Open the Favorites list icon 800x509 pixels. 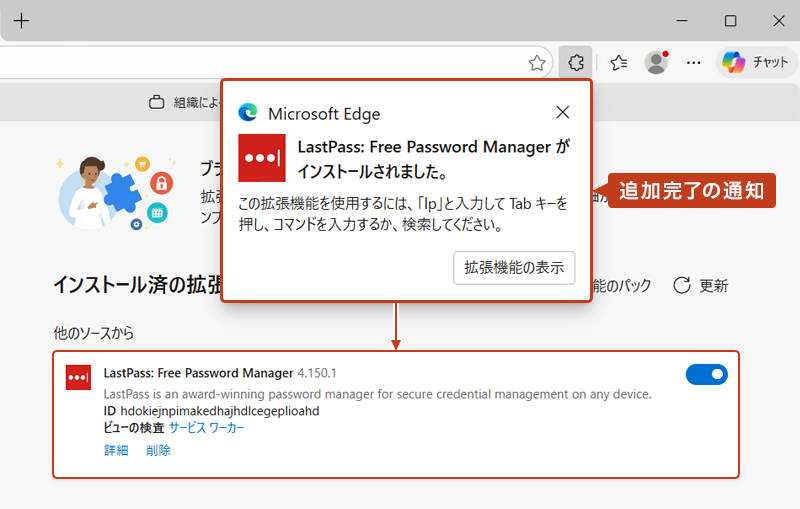click(x=618, y=62)
